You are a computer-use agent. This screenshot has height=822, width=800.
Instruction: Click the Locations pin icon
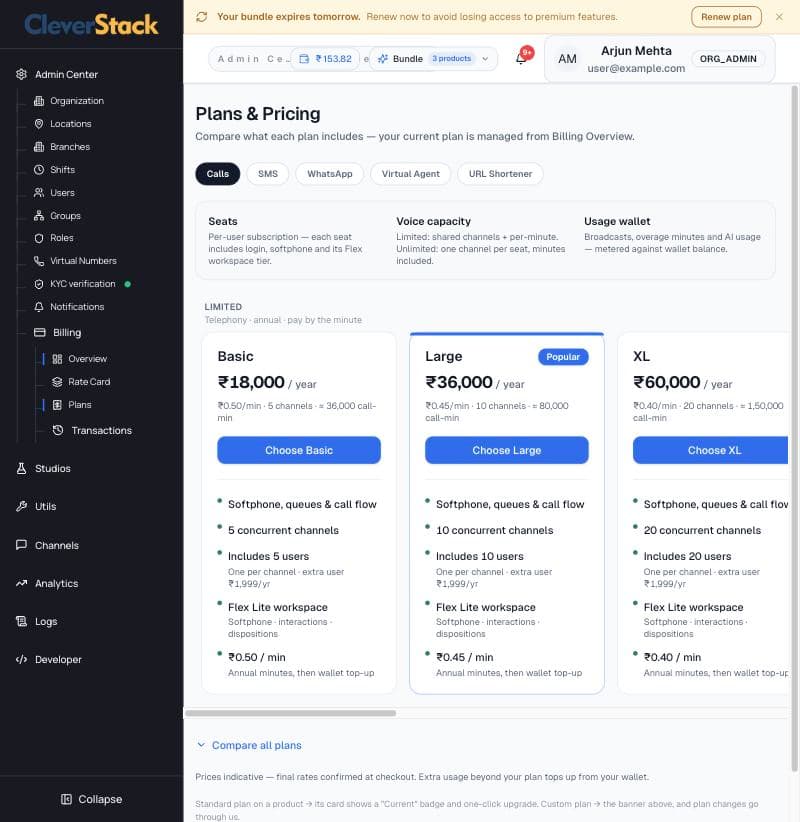tap(39, 124)
